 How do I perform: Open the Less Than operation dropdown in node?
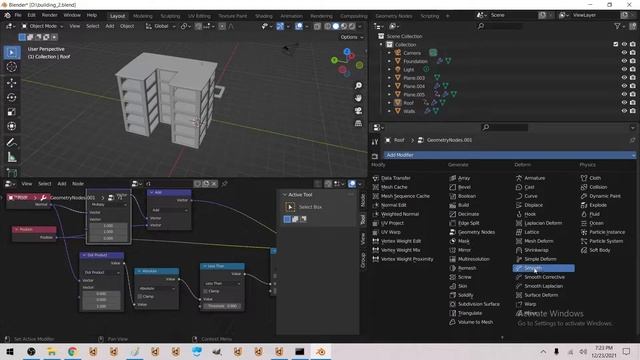click(x=222, y=283)
